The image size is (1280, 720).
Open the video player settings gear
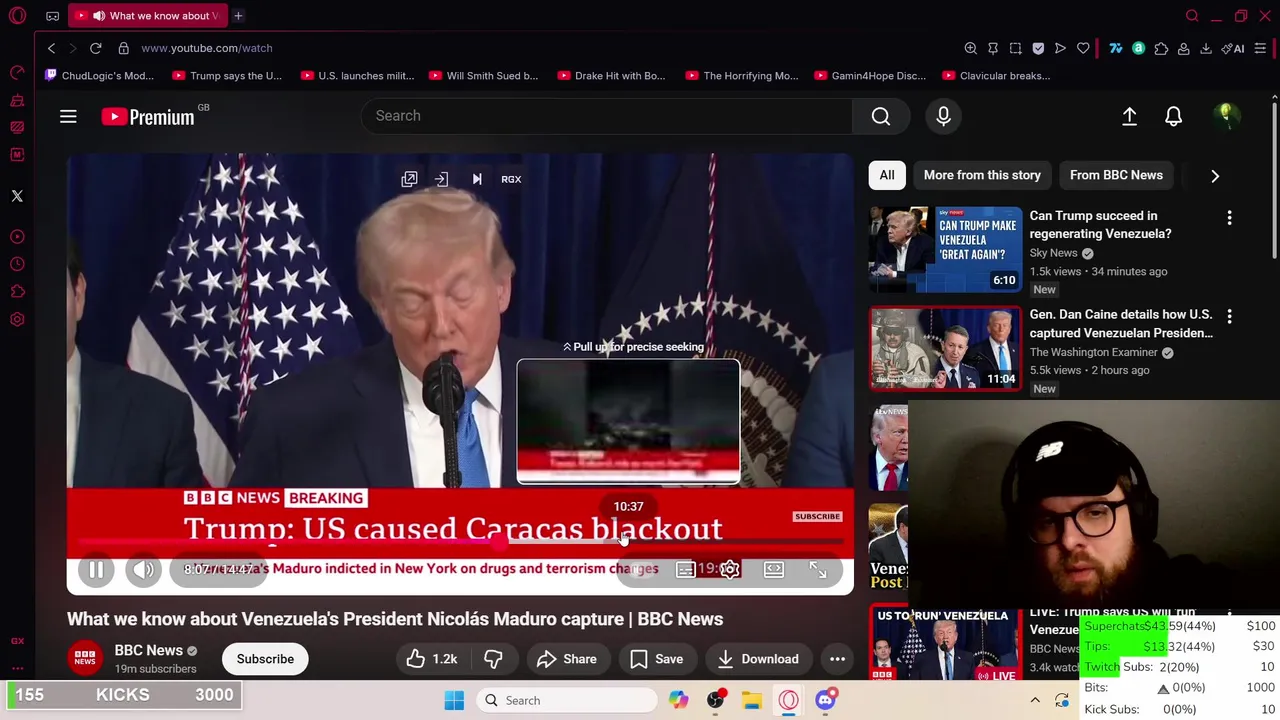(x=730, y=570)
